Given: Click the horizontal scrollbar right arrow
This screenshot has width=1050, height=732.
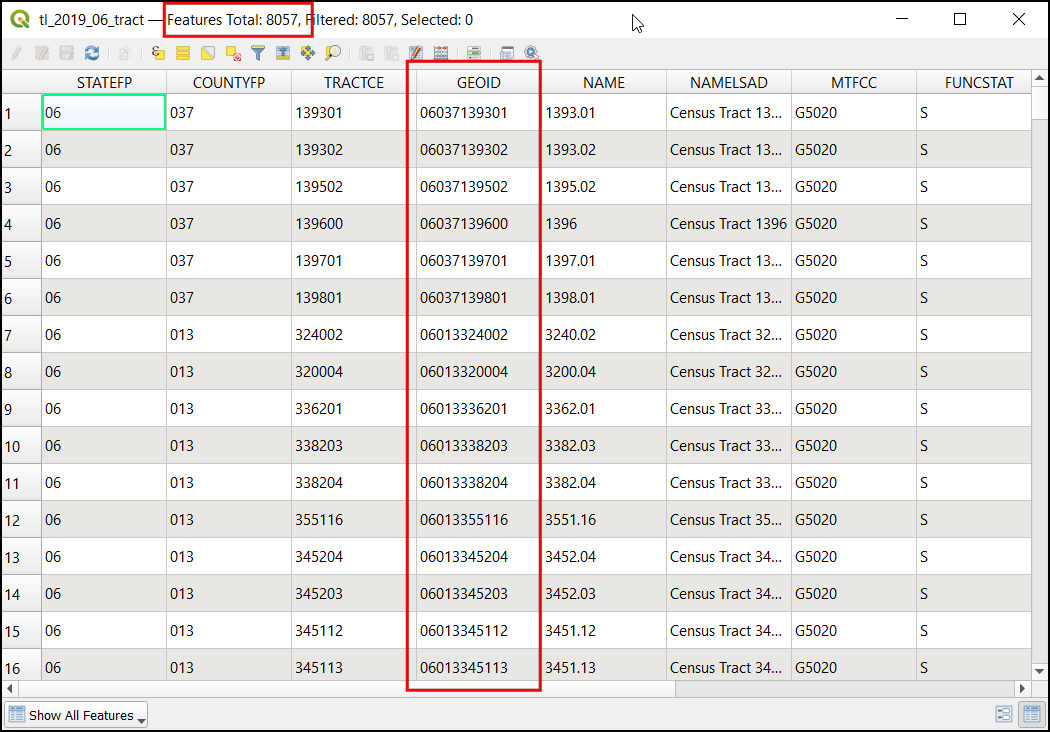Looking at the screenshot, I should click(1022, 689).
